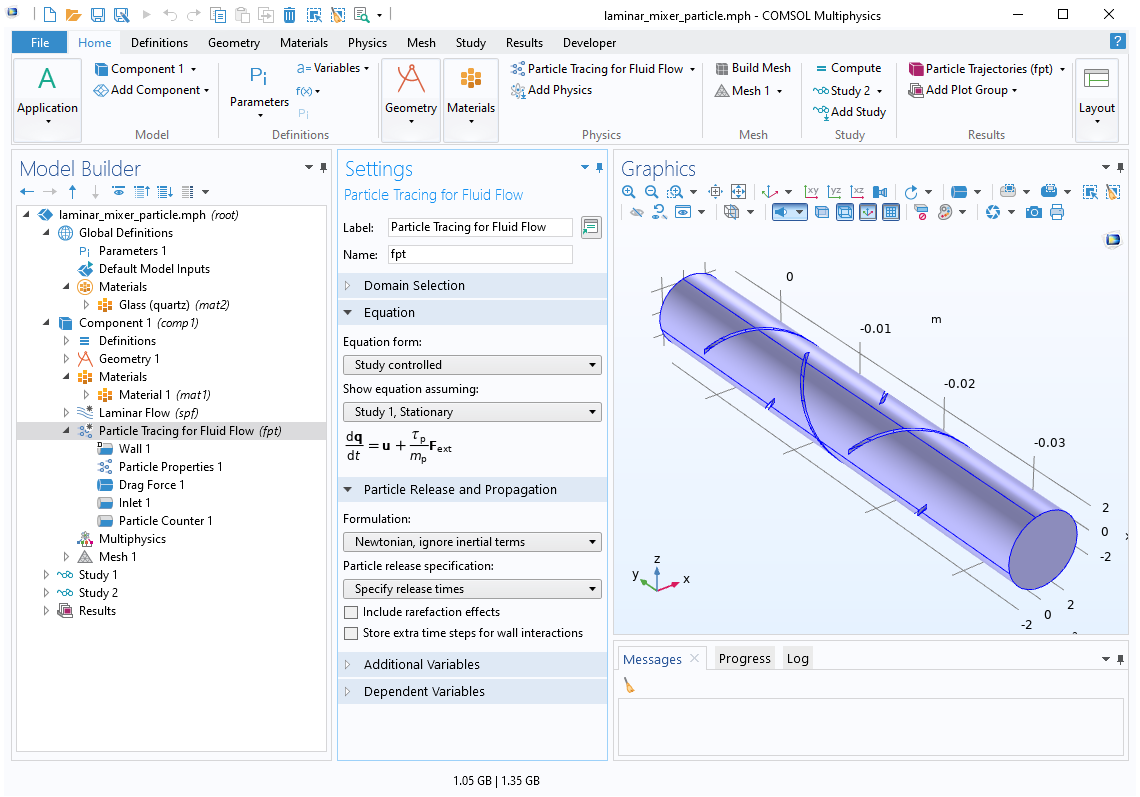Switch to the XY view
1140x797 pixels.
click(812, 191)
